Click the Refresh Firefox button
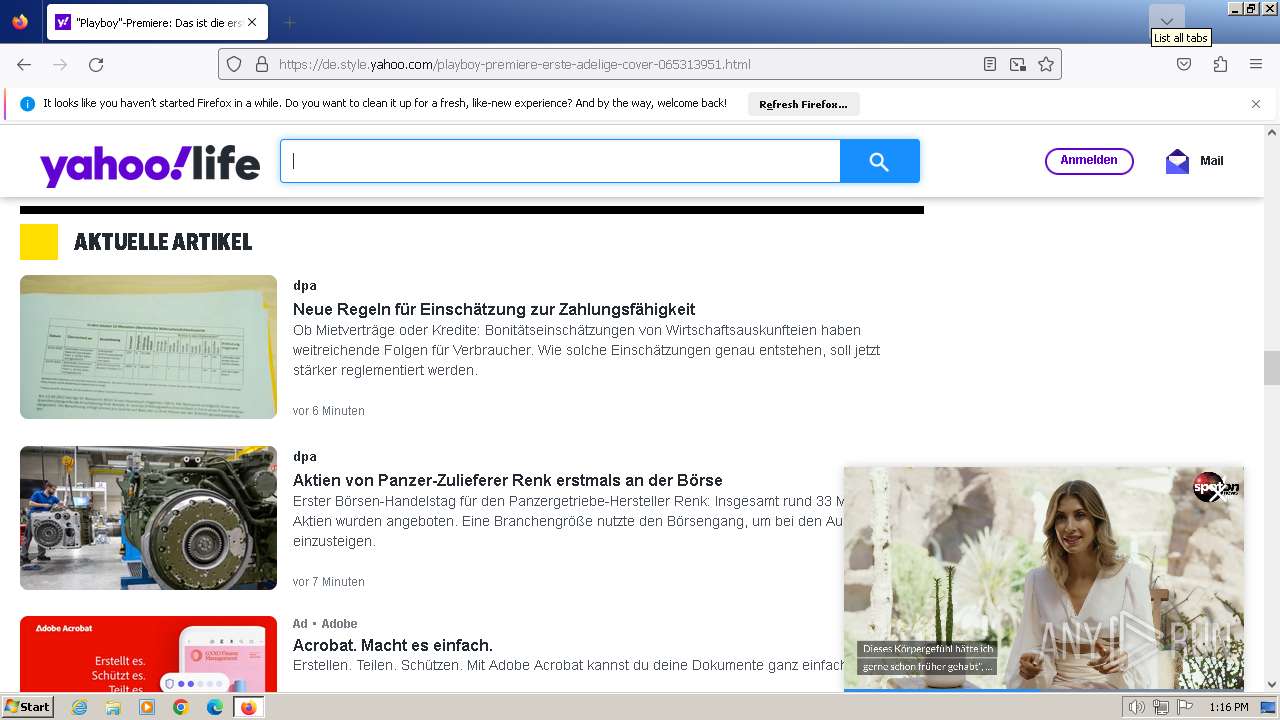Screen dimensions: 1280x720 pyautogui.click(x=803, y=104)
